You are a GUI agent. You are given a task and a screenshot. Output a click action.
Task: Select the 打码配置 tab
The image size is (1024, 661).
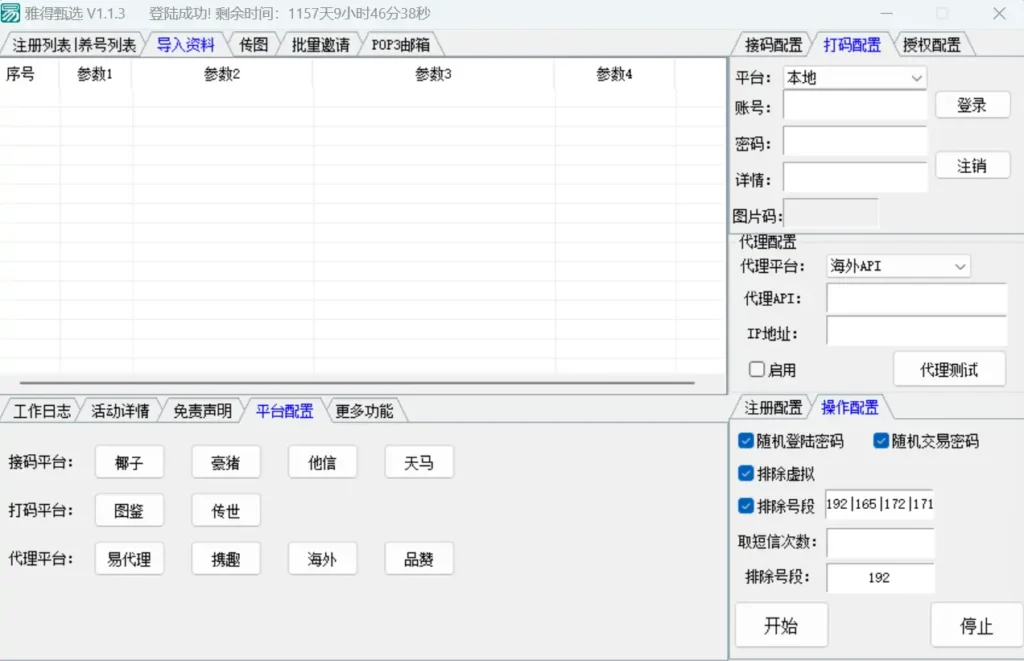(x=852, y=45)
